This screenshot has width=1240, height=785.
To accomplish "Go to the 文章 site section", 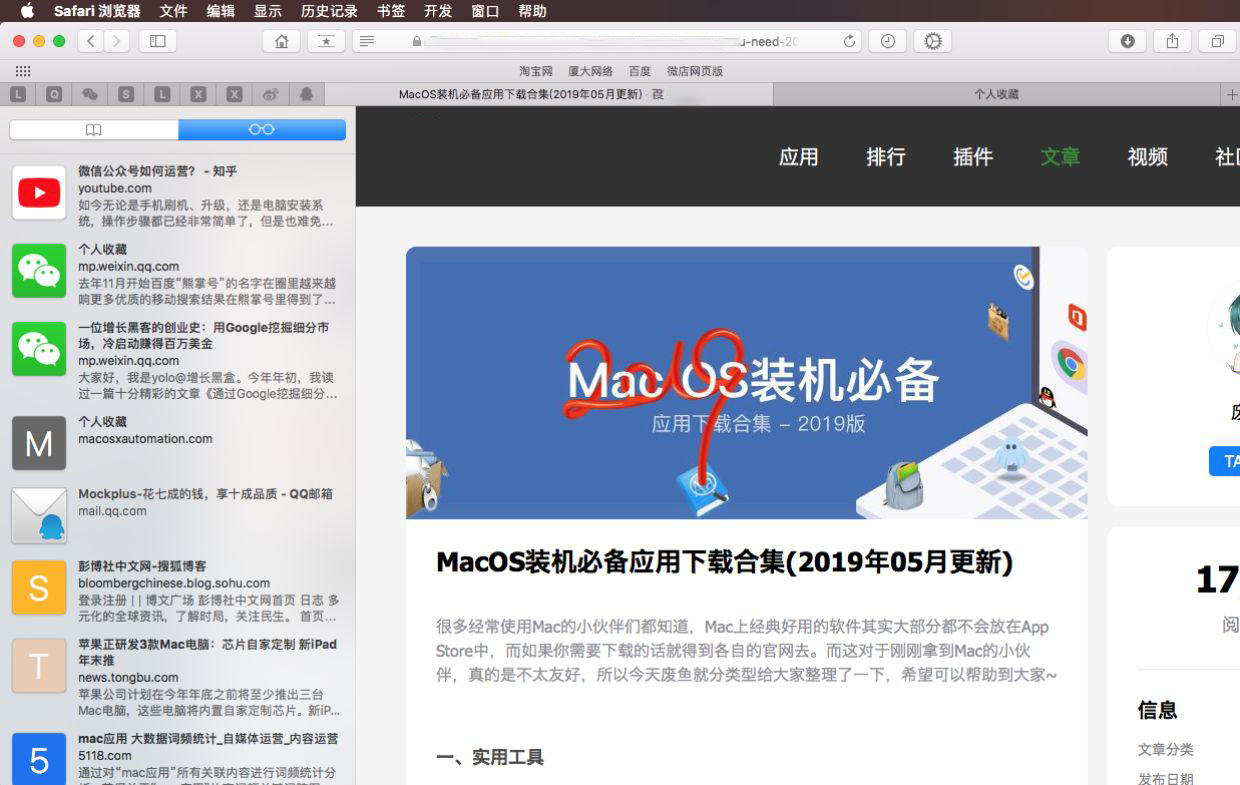I will pos(1060,157).
